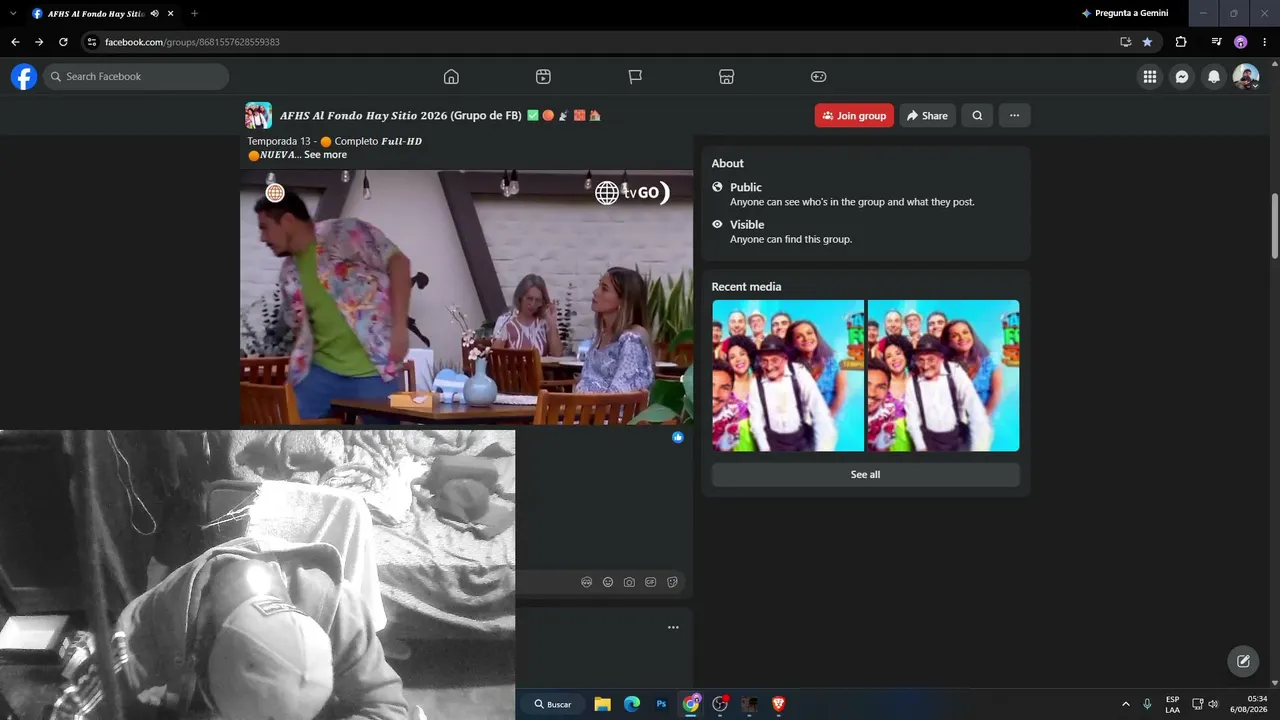
Task: Play the post video of the restaurant scene
Action: point(466,298)
